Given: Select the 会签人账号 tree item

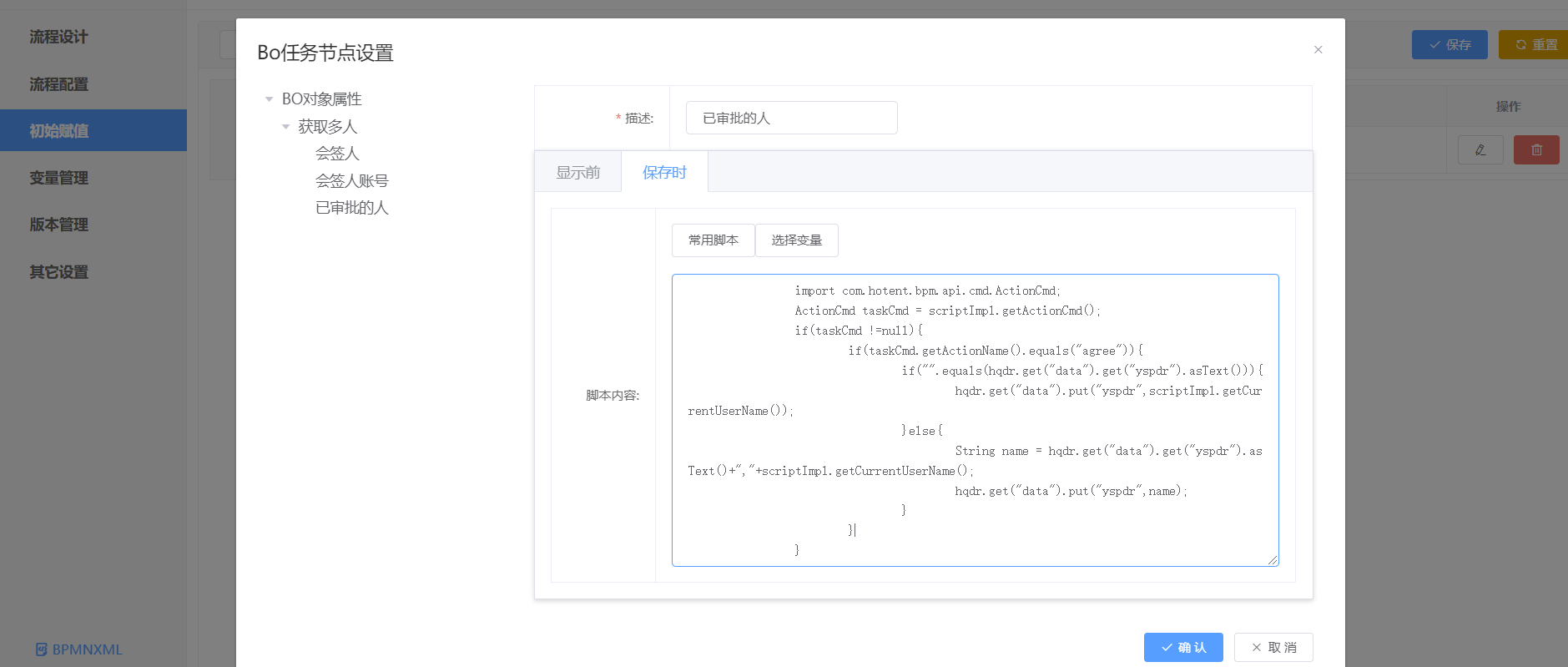Looking at the screenshot, I should [351, 181].
